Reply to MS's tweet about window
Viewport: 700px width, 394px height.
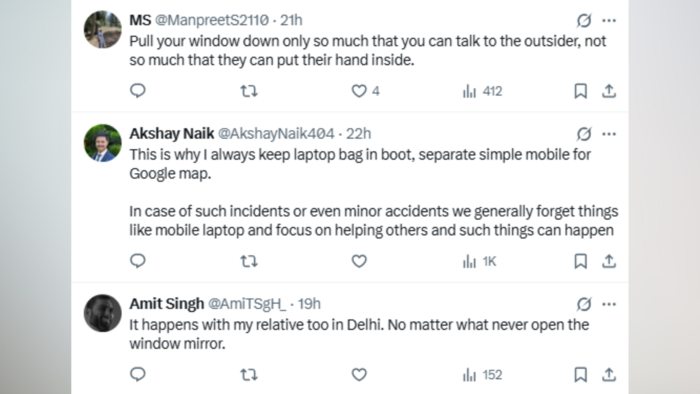point(138,91)
